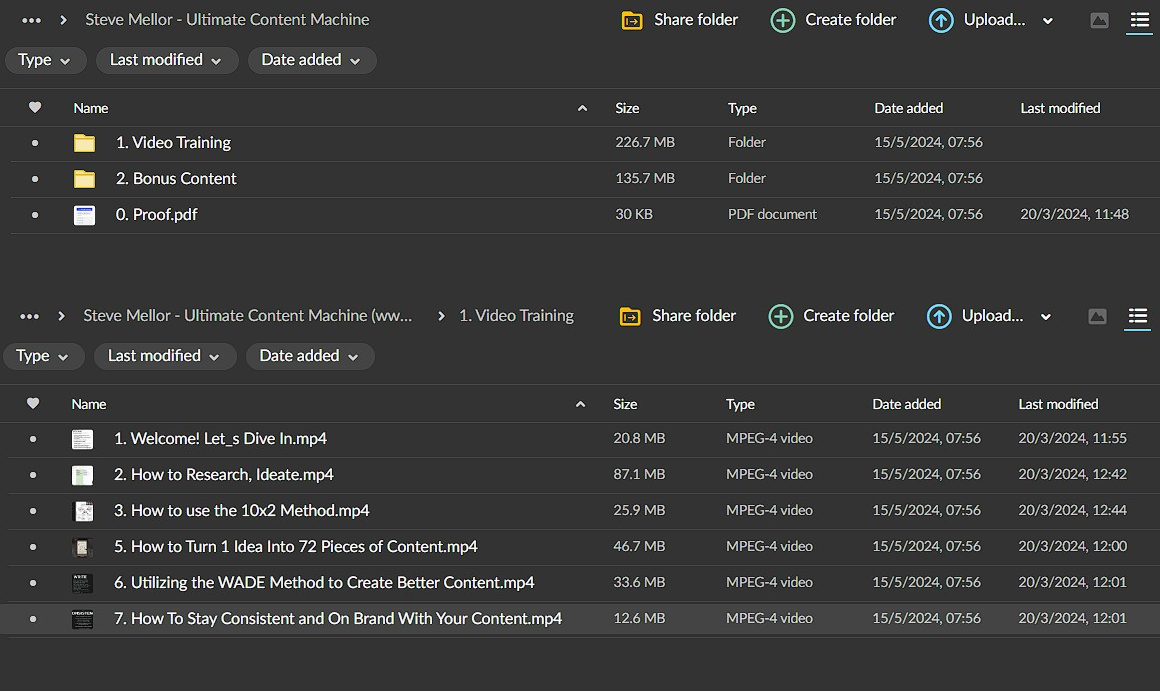Screen dimensions: 1160x693
Task: Switch to thumbnail view in the upper panel
Action: [x=1099, y=21]
